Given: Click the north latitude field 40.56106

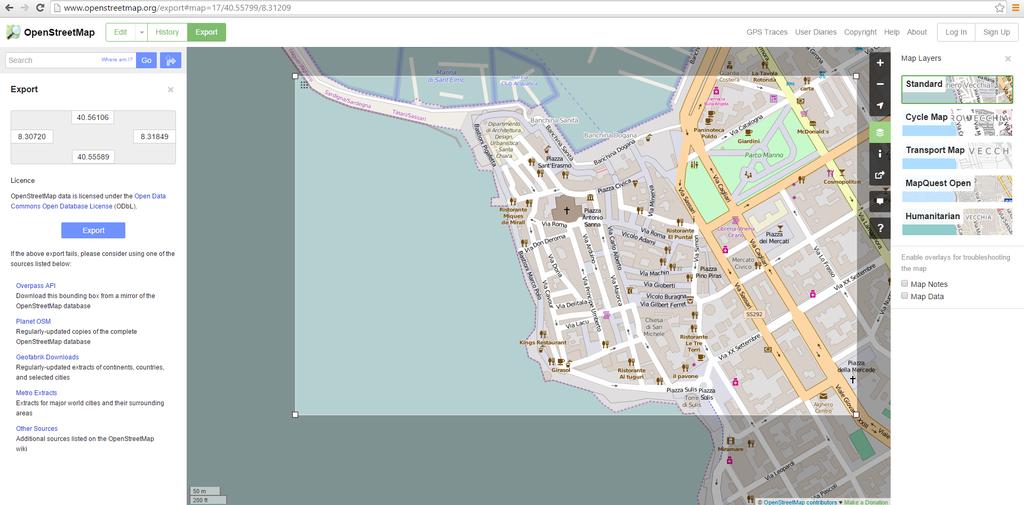Looking at the screenshot, I should click(93, 118).
